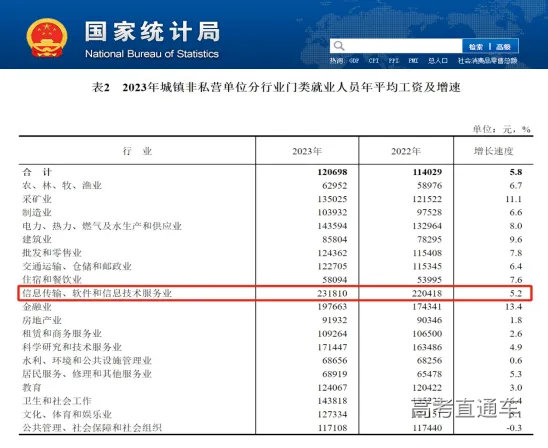The height and width of the screenshot is (448, 548).
Task: Click the 批发和零售业 row label
Action: [x=52, y=253]
